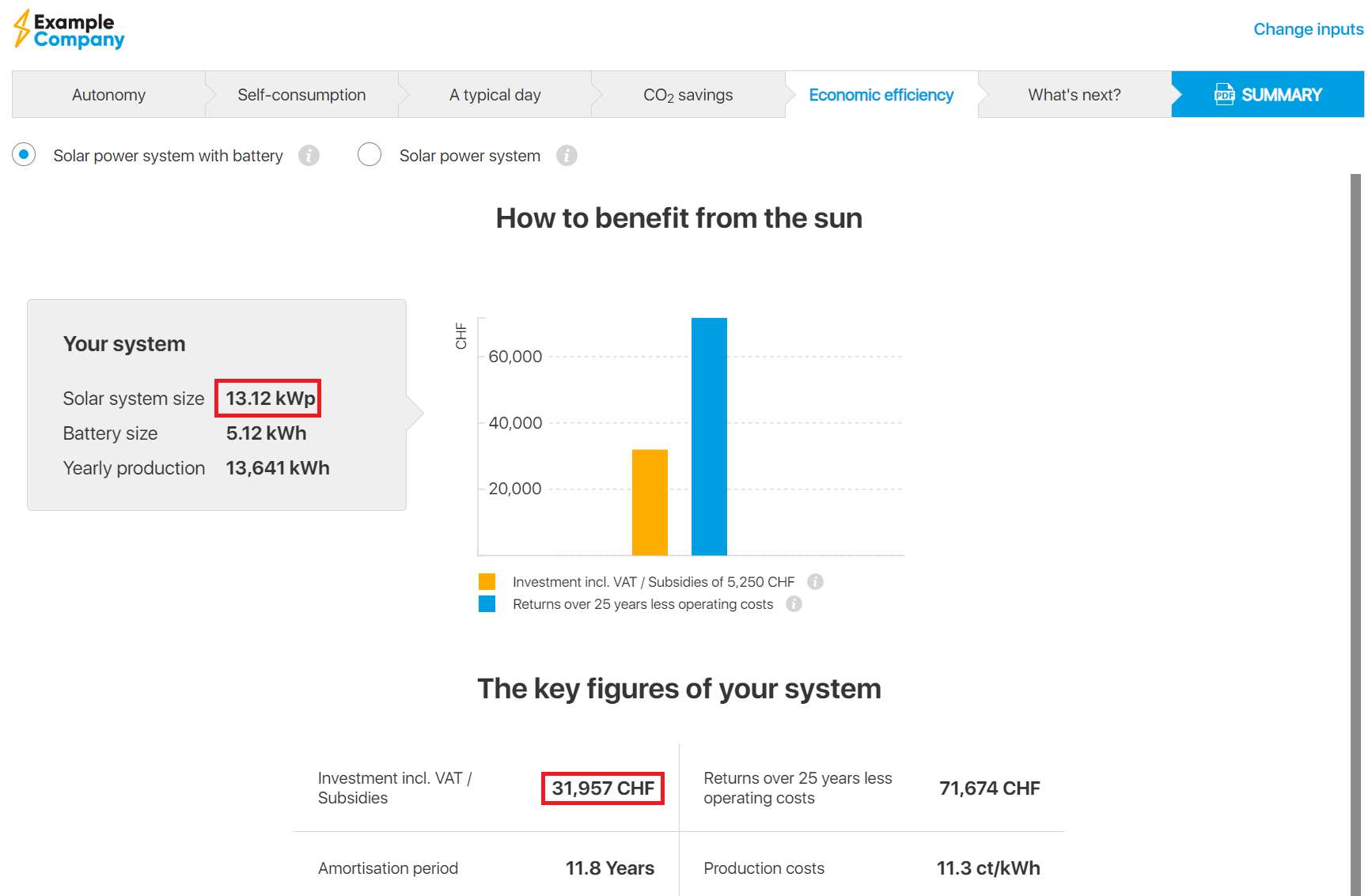Image resolution: width=1372 pixels, height=896 pixels.
Task: Click the Change inputs link
Action: click(x=1308, y=29)
